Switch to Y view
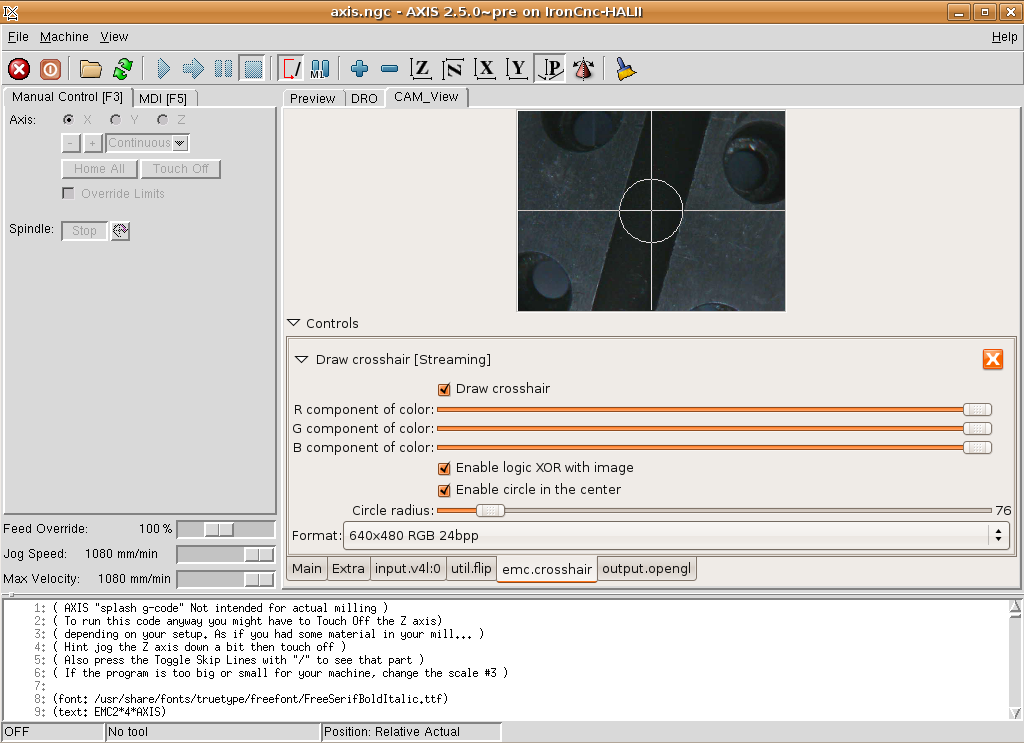The image size is (1024, 743). coord(517,69)
